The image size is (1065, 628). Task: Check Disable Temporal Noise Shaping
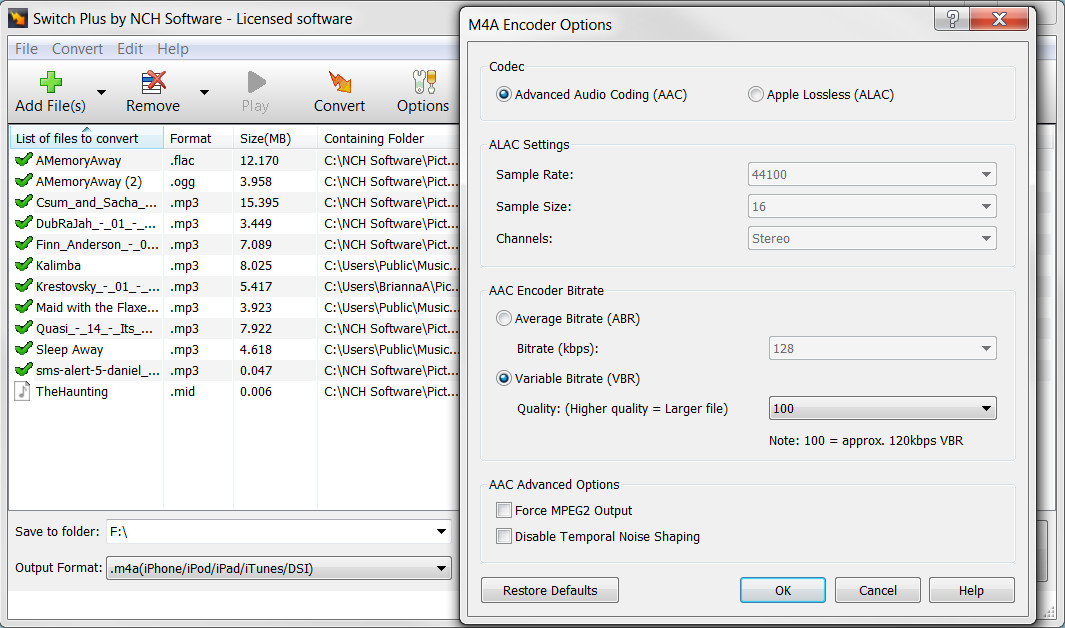505,535
